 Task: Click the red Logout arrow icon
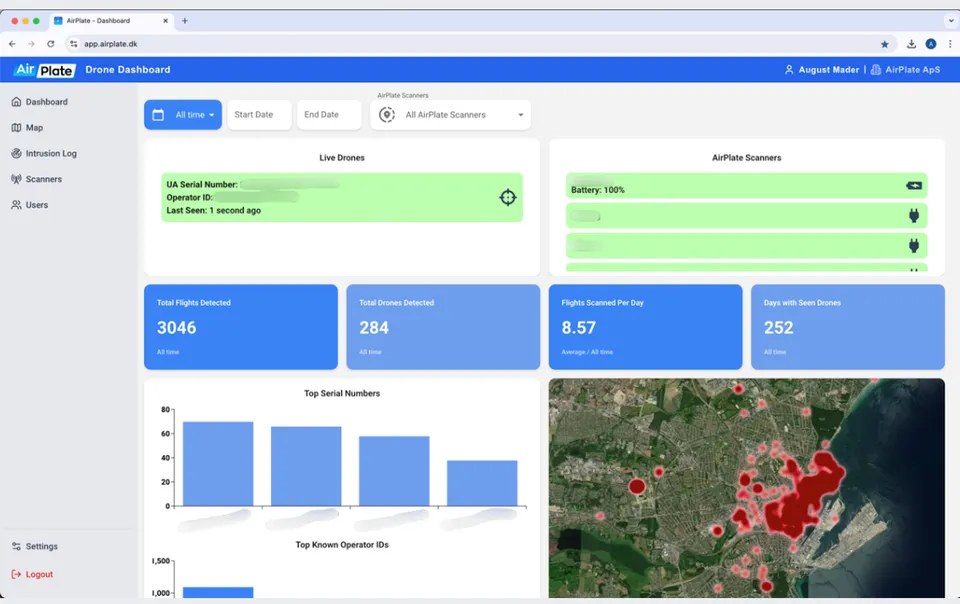coord(17,574)
